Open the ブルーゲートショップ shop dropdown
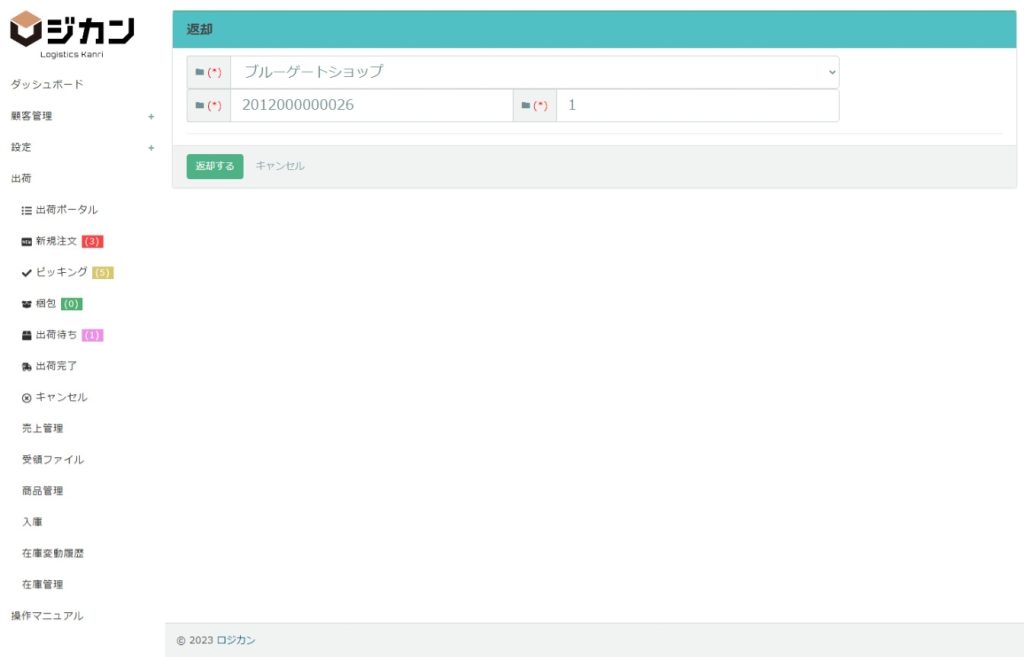This screenshot has width=1024, height=657. (x=534, y=72)
